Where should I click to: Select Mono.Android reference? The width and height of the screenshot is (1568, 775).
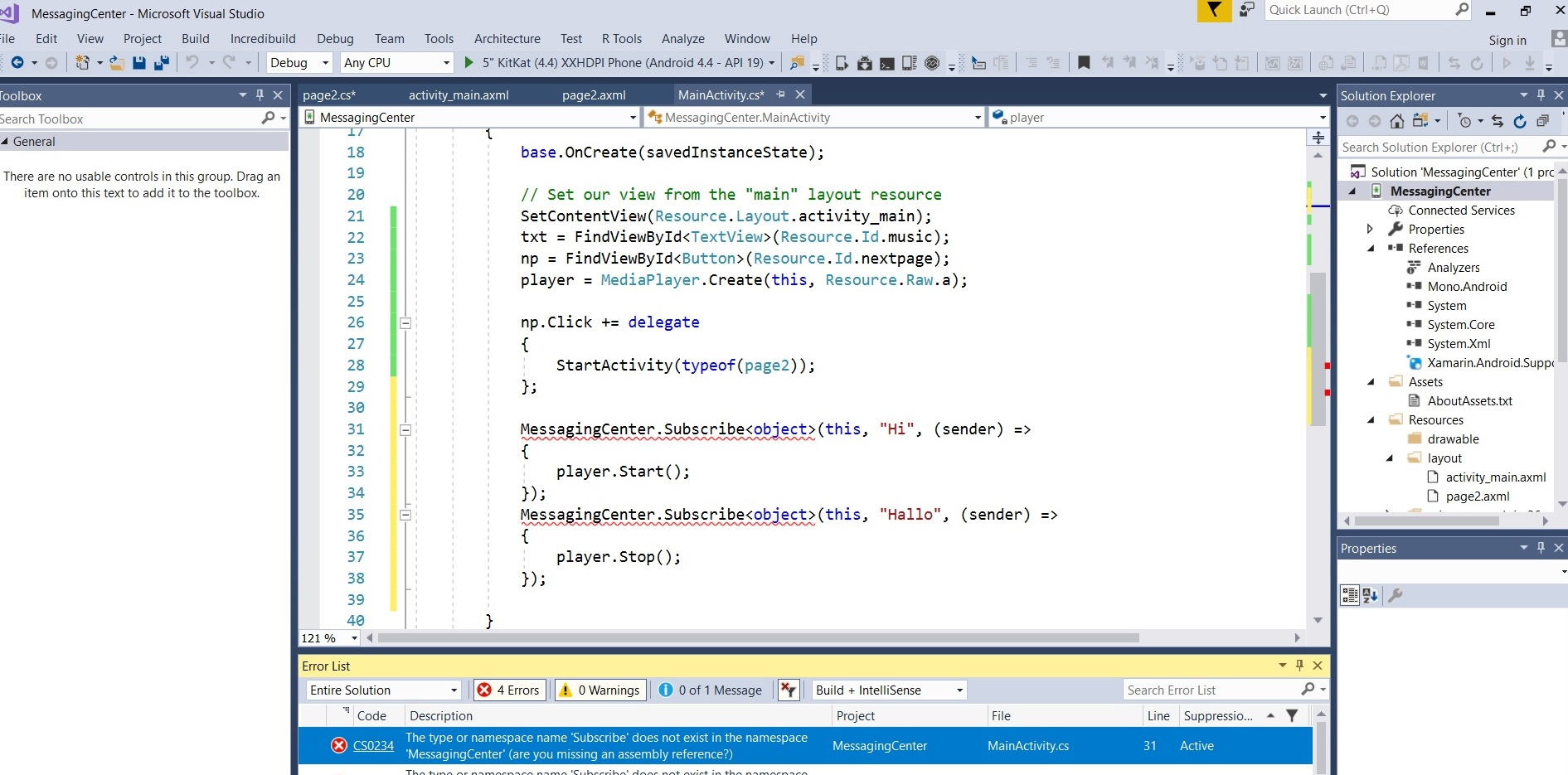(x=1467, y=286)
